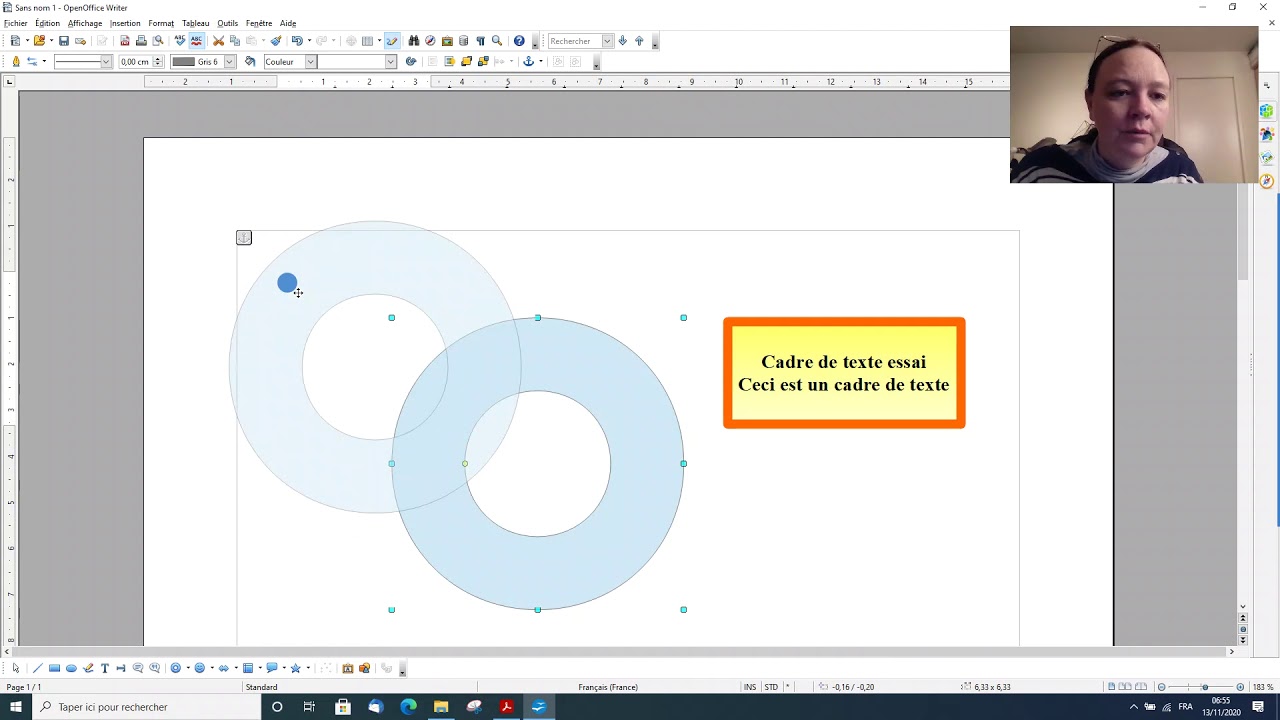Select the Line drawing tool
The image size is (1280, 720).
click(38, 668)
